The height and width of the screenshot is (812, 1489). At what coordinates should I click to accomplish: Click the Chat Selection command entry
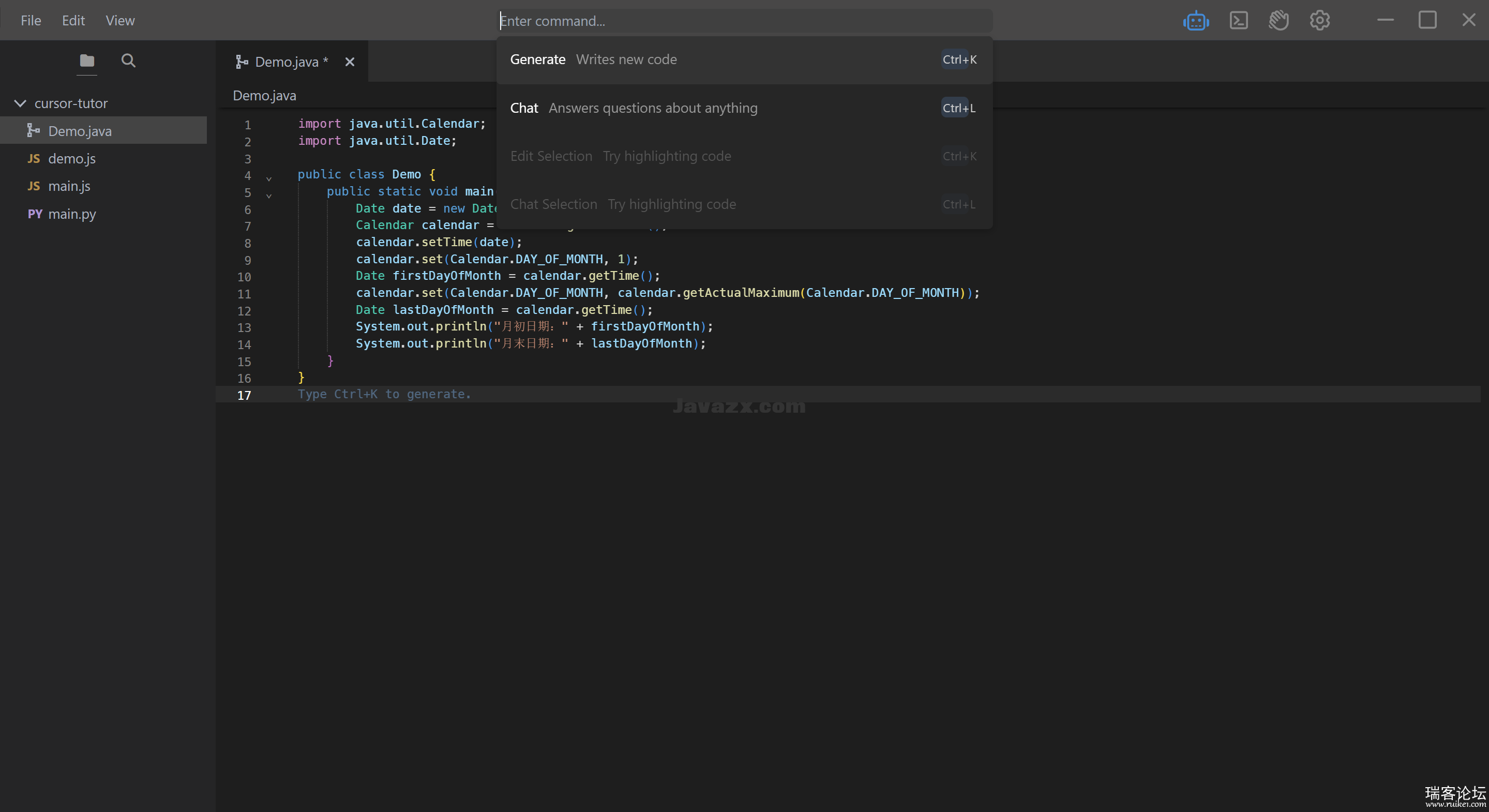pyautogui.click(x=745, y=205)
